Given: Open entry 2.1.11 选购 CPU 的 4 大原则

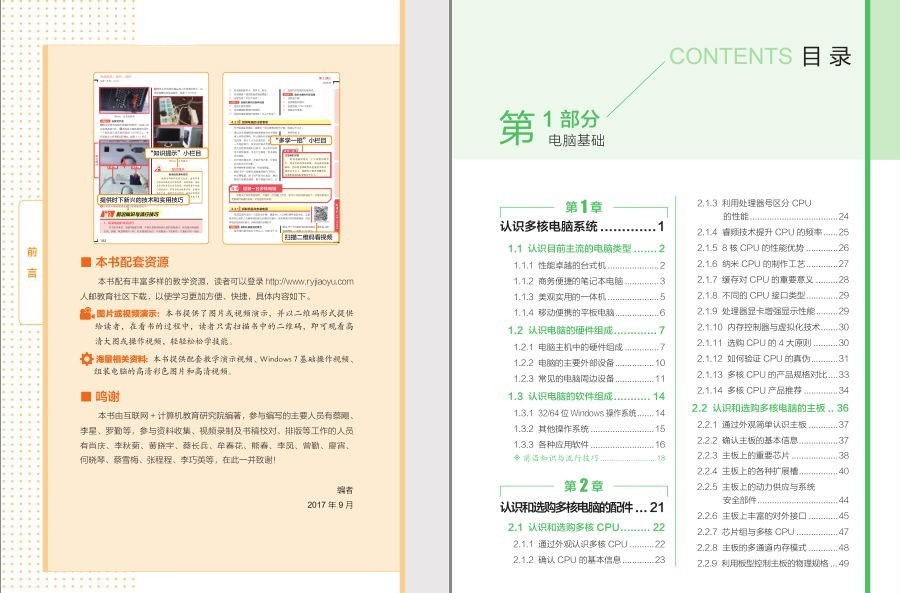Looking at the screenshot, I should tap(773, 343).
